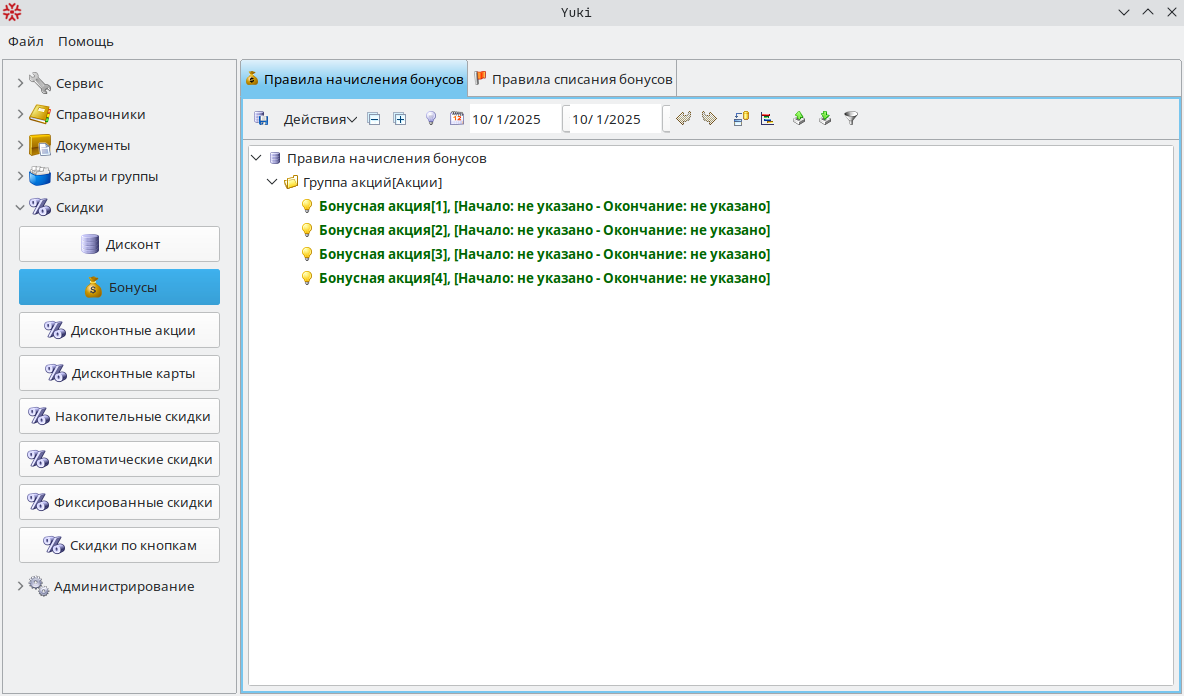Click the save icon in the toolbar

262,119
